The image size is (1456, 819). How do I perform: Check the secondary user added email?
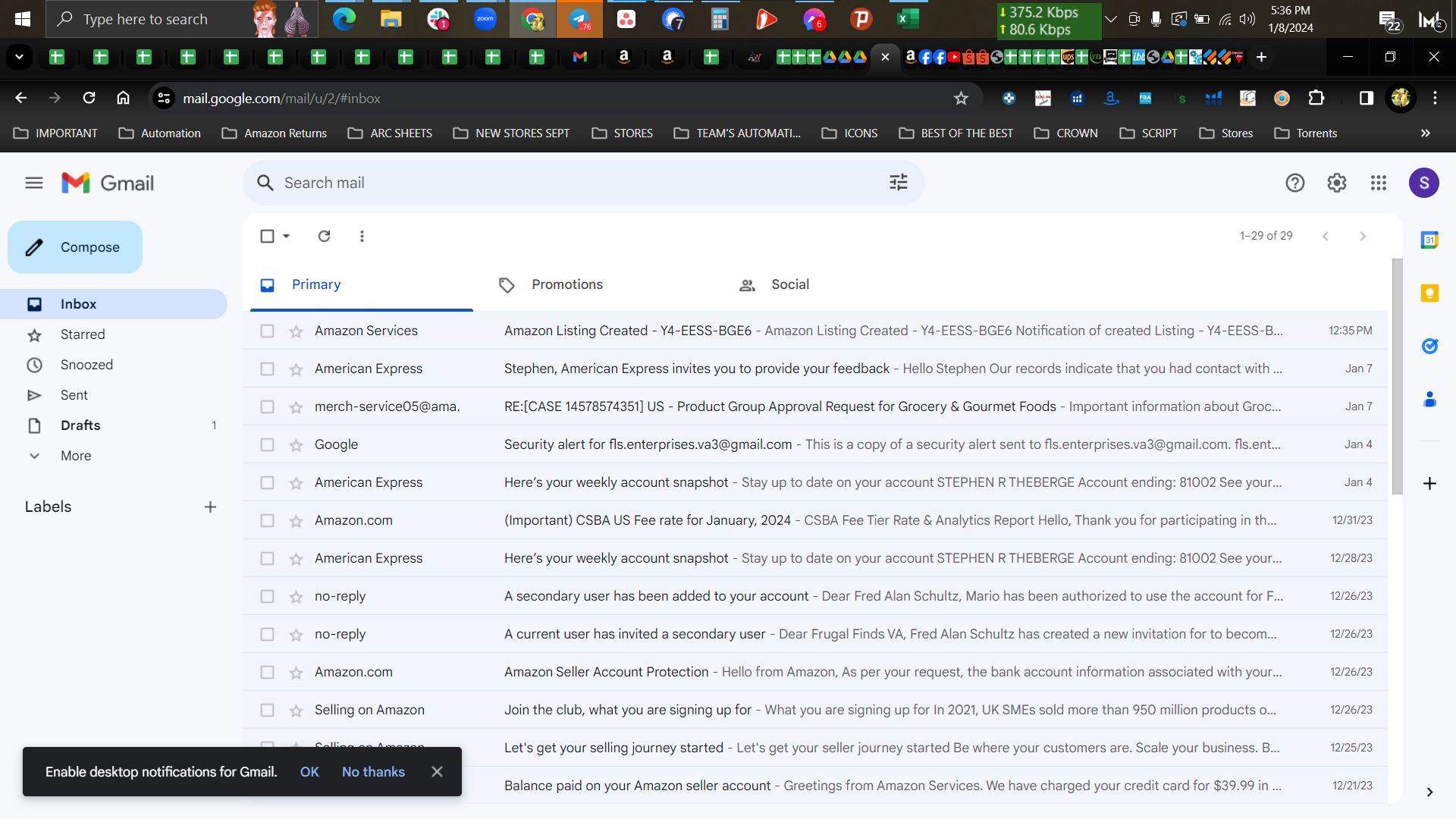click(x=267, y=596)
